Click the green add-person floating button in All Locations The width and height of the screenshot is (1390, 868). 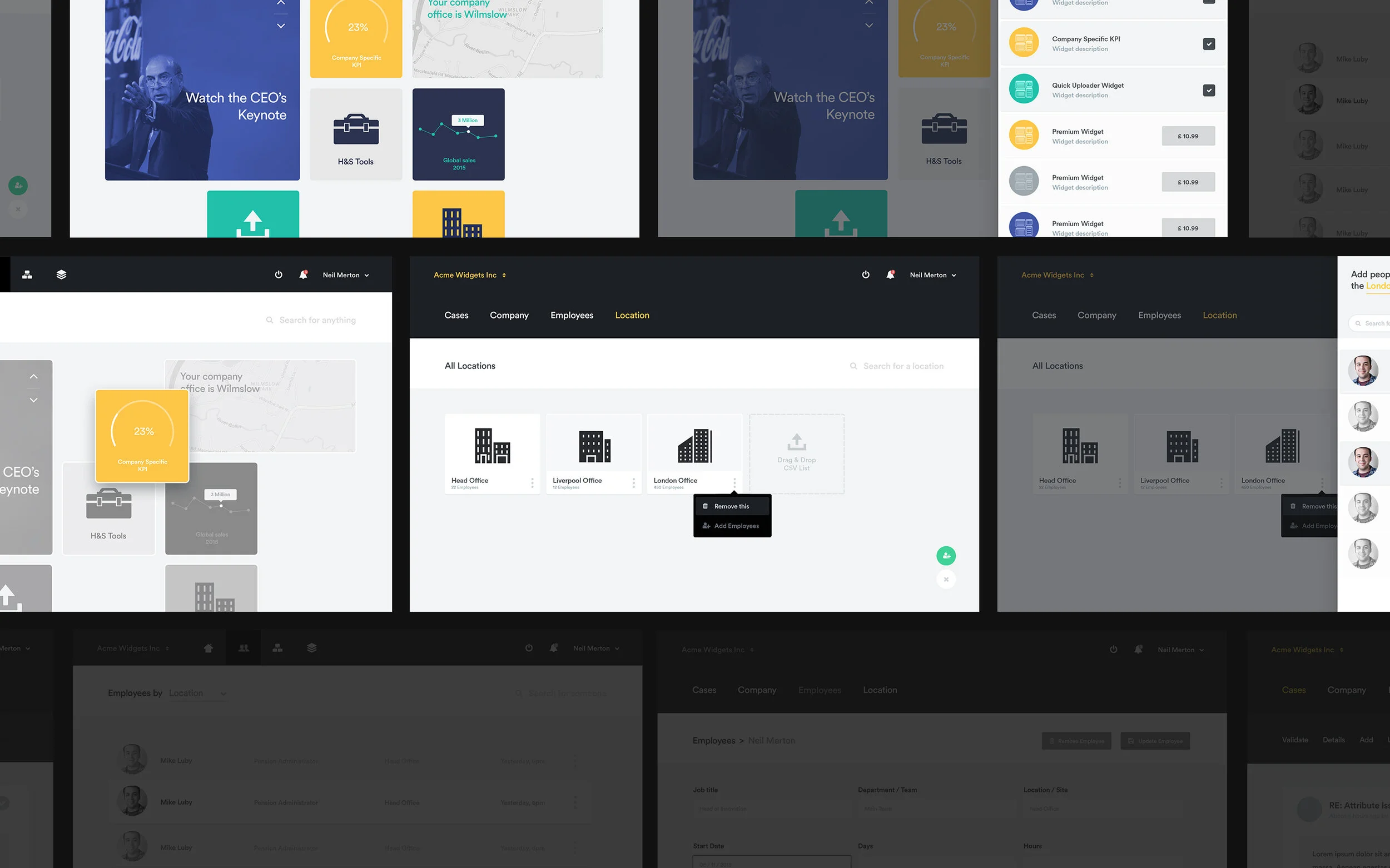click(946, 555)
